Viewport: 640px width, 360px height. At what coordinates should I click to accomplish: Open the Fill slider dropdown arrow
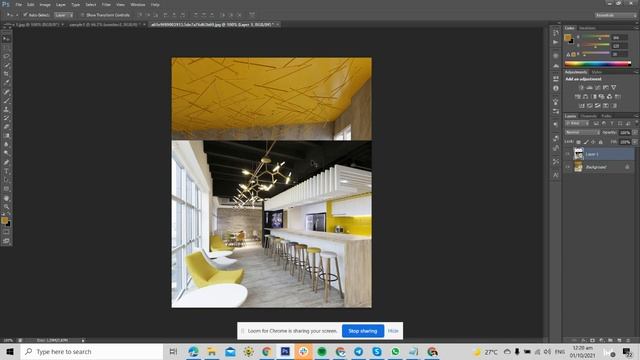[635, 142]
